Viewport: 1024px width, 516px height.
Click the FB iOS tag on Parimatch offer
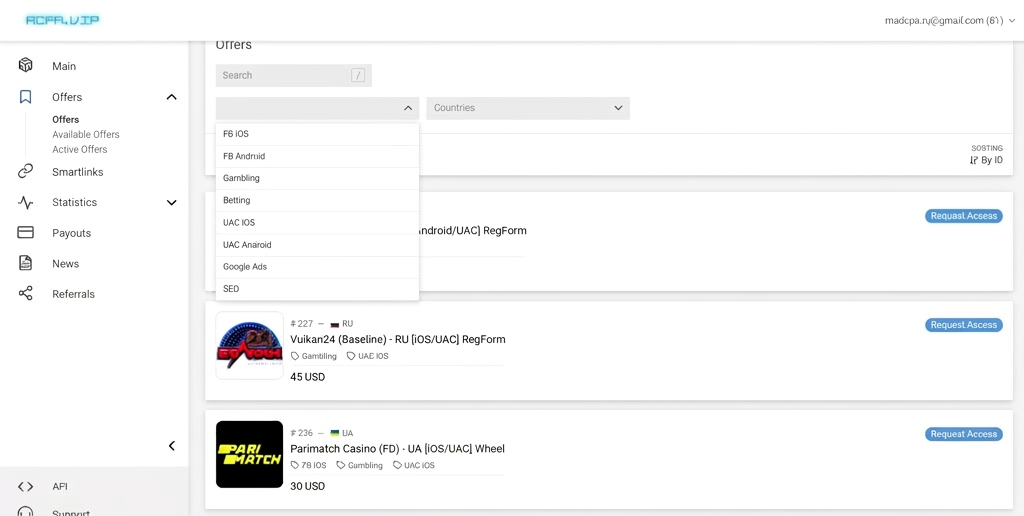point(308,465)
